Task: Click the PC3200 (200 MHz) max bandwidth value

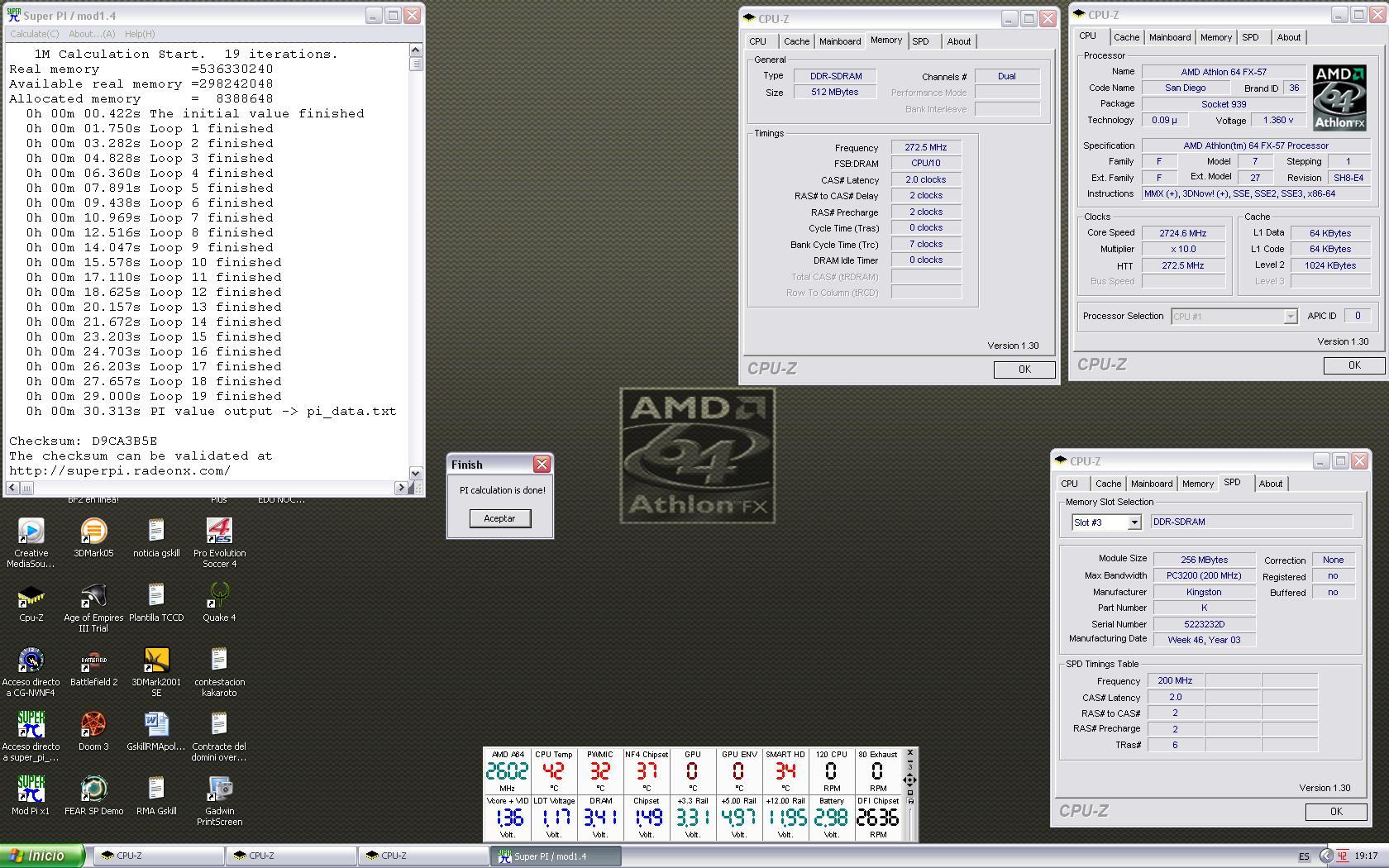Action: pyautogui.click(x=1204, y=576)
